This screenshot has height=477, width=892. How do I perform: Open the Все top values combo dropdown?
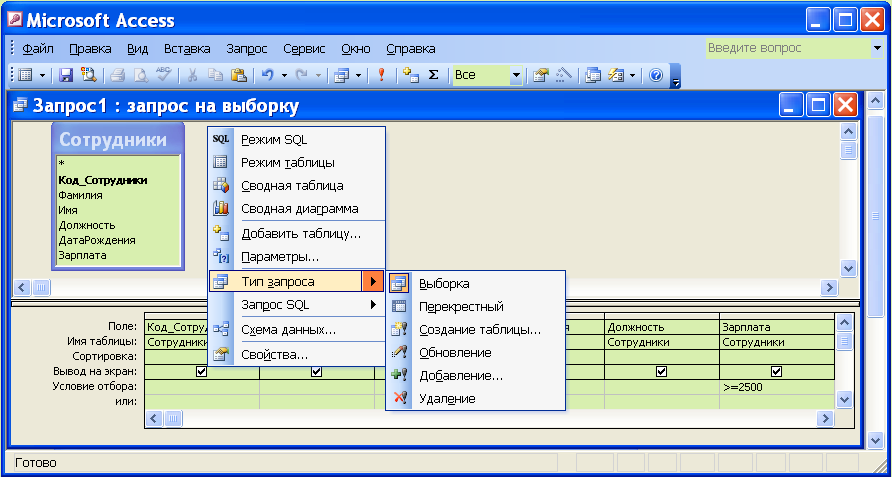[x=516, y=75]
